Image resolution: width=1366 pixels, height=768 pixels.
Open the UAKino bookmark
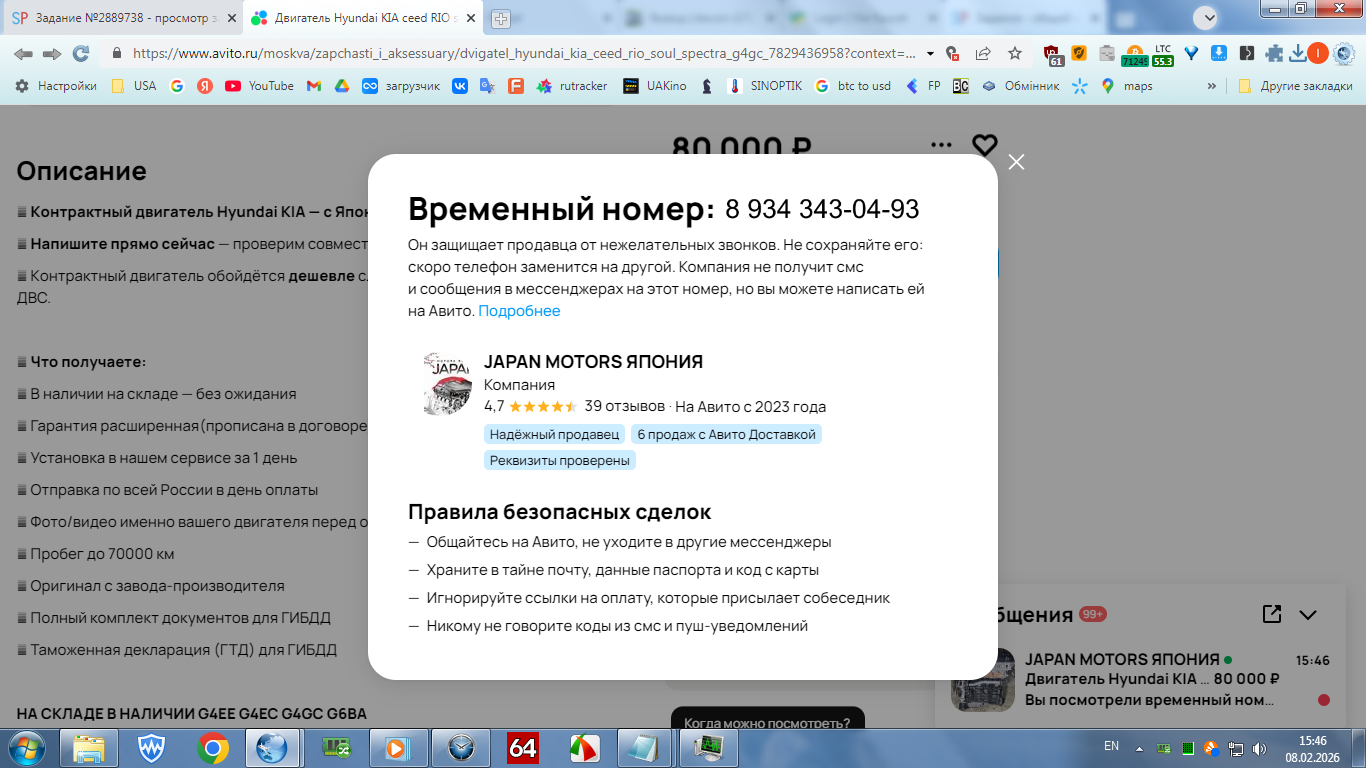click(655, 86)
